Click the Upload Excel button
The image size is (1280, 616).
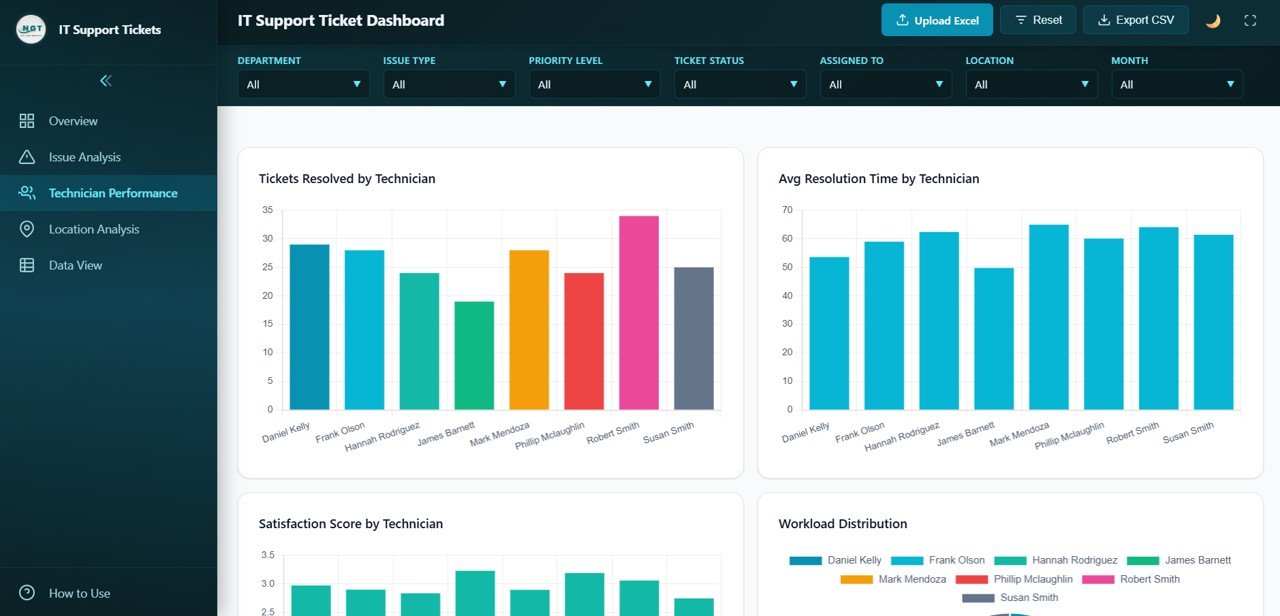937,20
